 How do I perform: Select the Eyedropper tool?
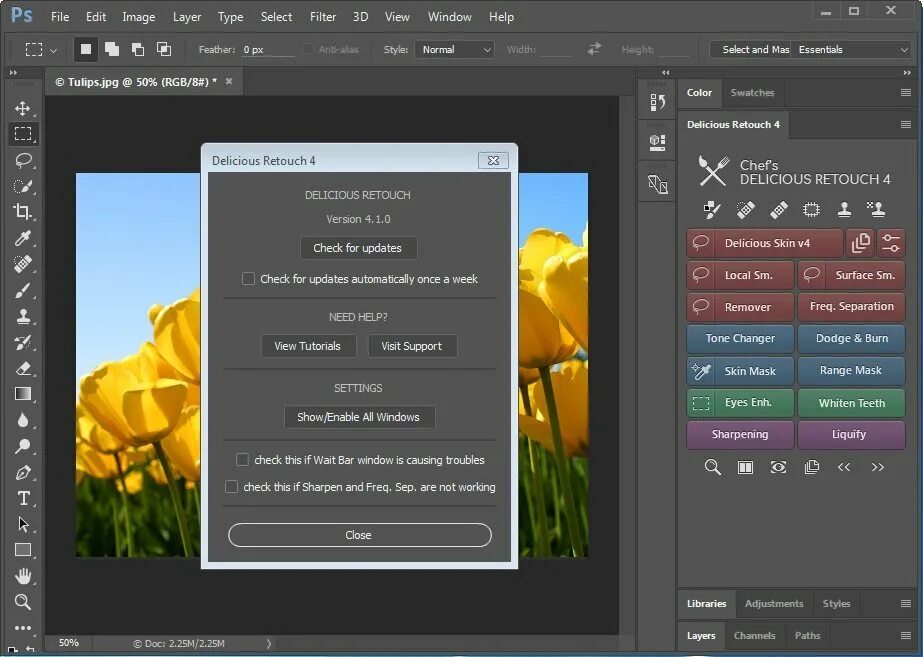[x=23, y=238]
